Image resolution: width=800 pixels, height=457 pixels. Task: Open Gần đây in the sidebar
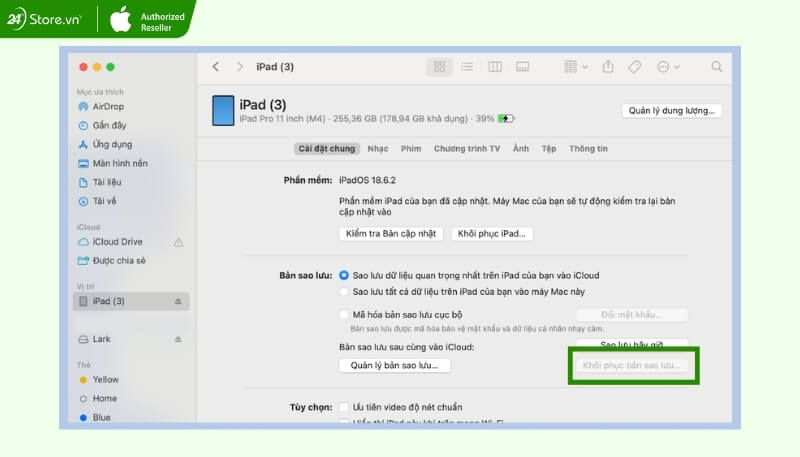pos(109,125)
